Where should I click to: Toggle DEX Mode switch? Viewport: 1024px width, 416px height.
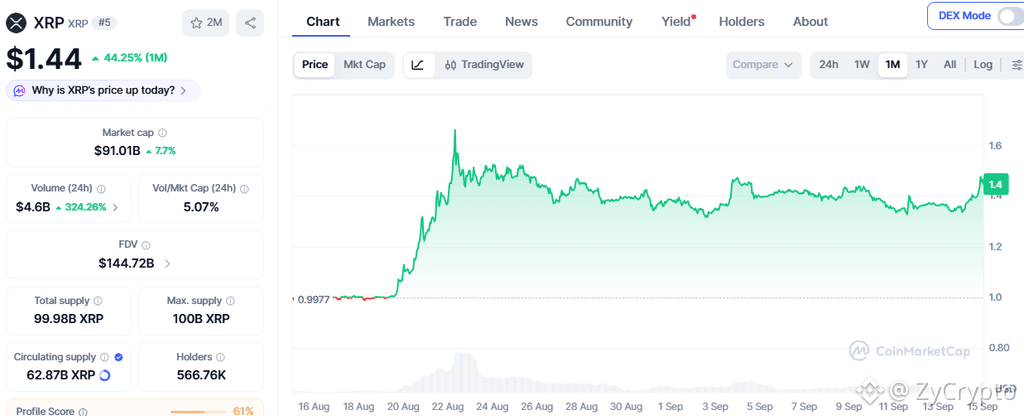coord(1008,16)
